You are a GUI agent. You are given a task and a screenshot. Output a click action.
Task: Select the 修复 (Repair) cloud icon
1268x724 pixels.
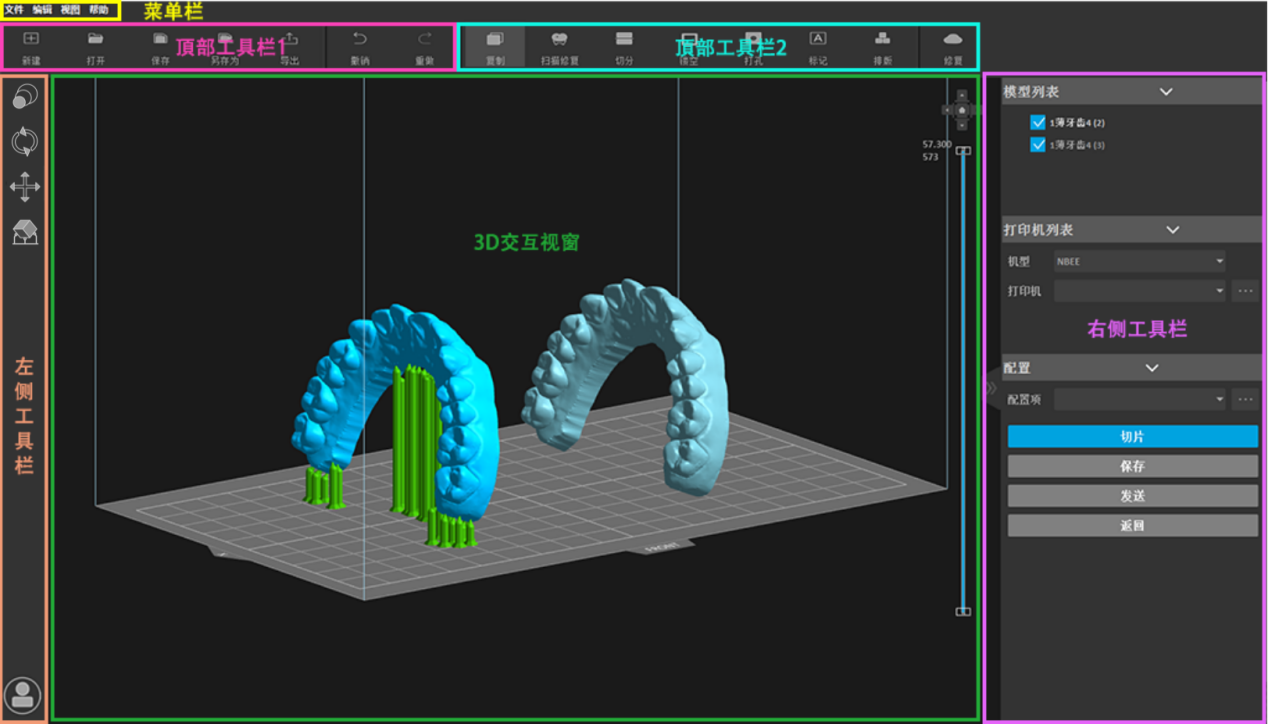click(x=953, y=39)
